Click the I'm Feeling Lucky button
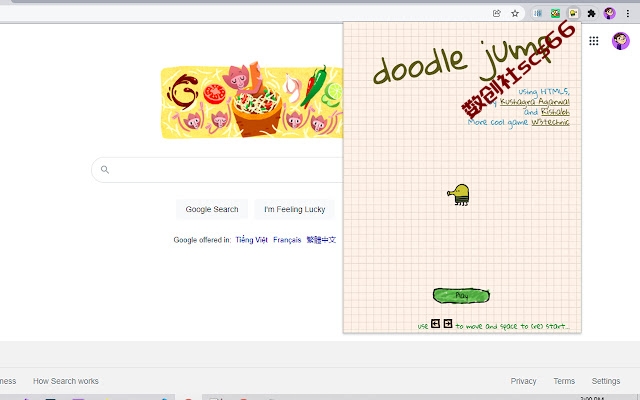This screenshot has width=640, height=400. pyautogui.click(x=294, y=209)
